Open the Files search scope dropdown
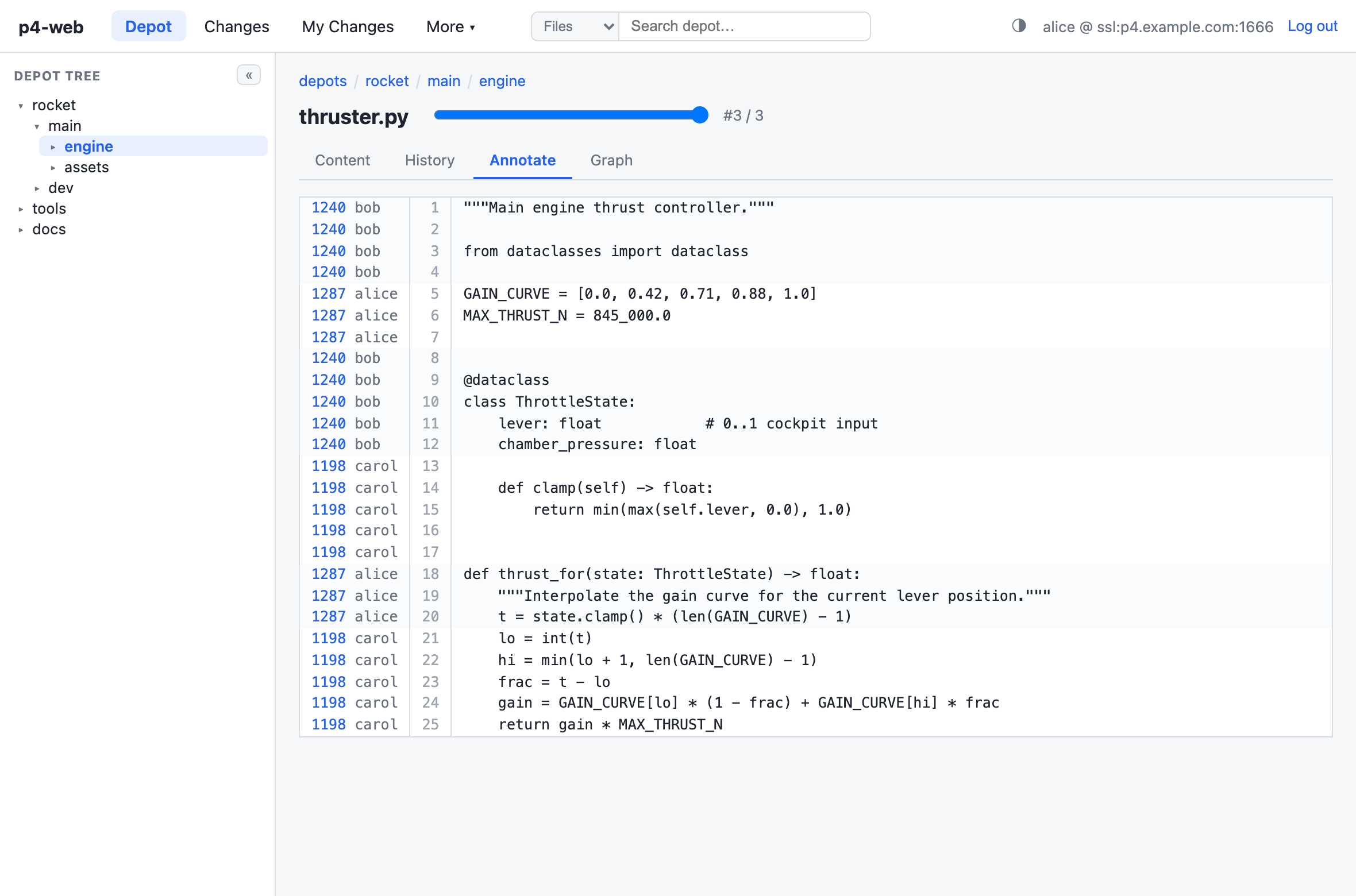The width and height of the screenshot is (1356, 896). tap(575, 26)
